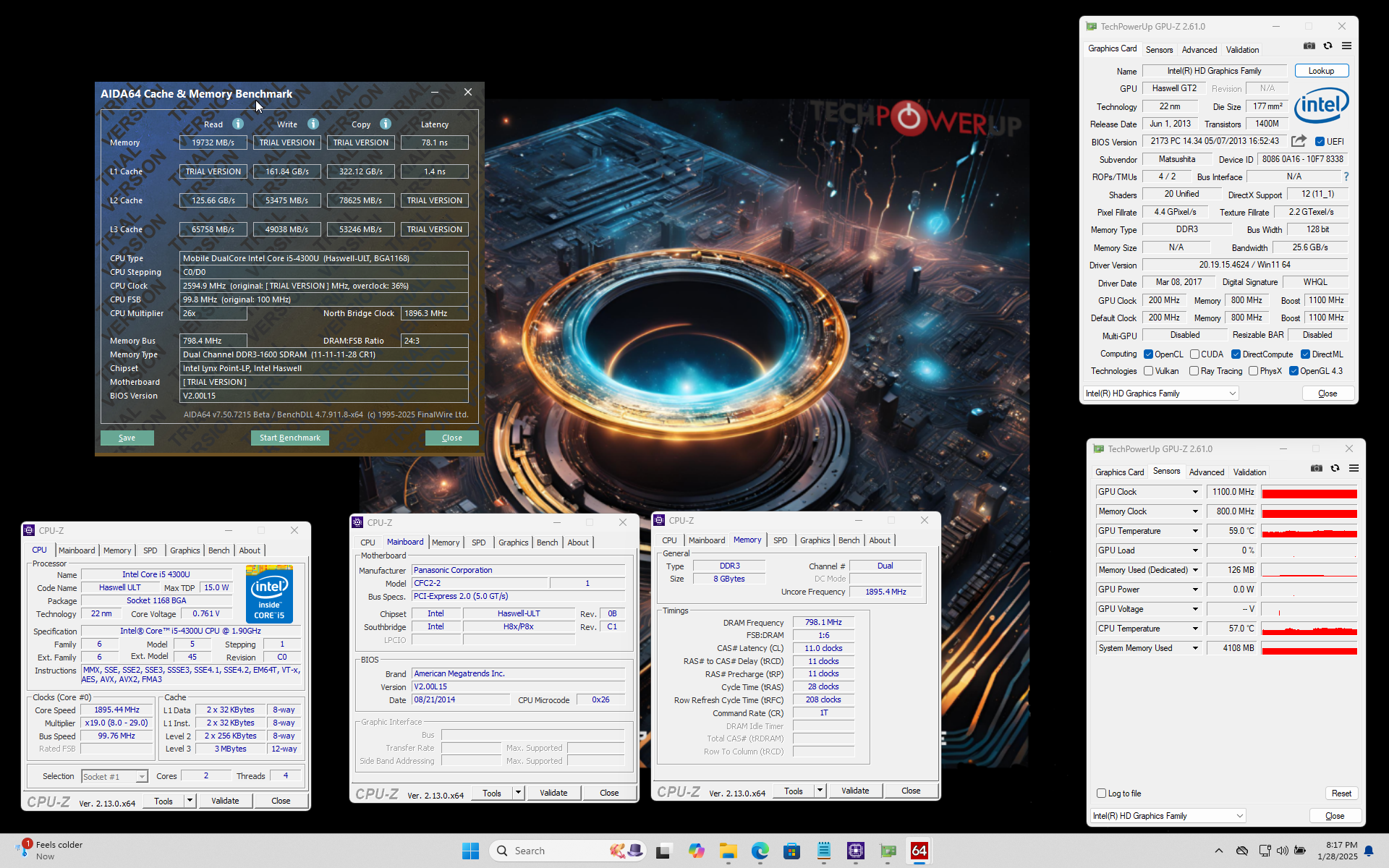Launch Microsoft Edge from taskbar
This screenshot has height=868, width=1389.
pyautogui.click(x=760, y=851)
